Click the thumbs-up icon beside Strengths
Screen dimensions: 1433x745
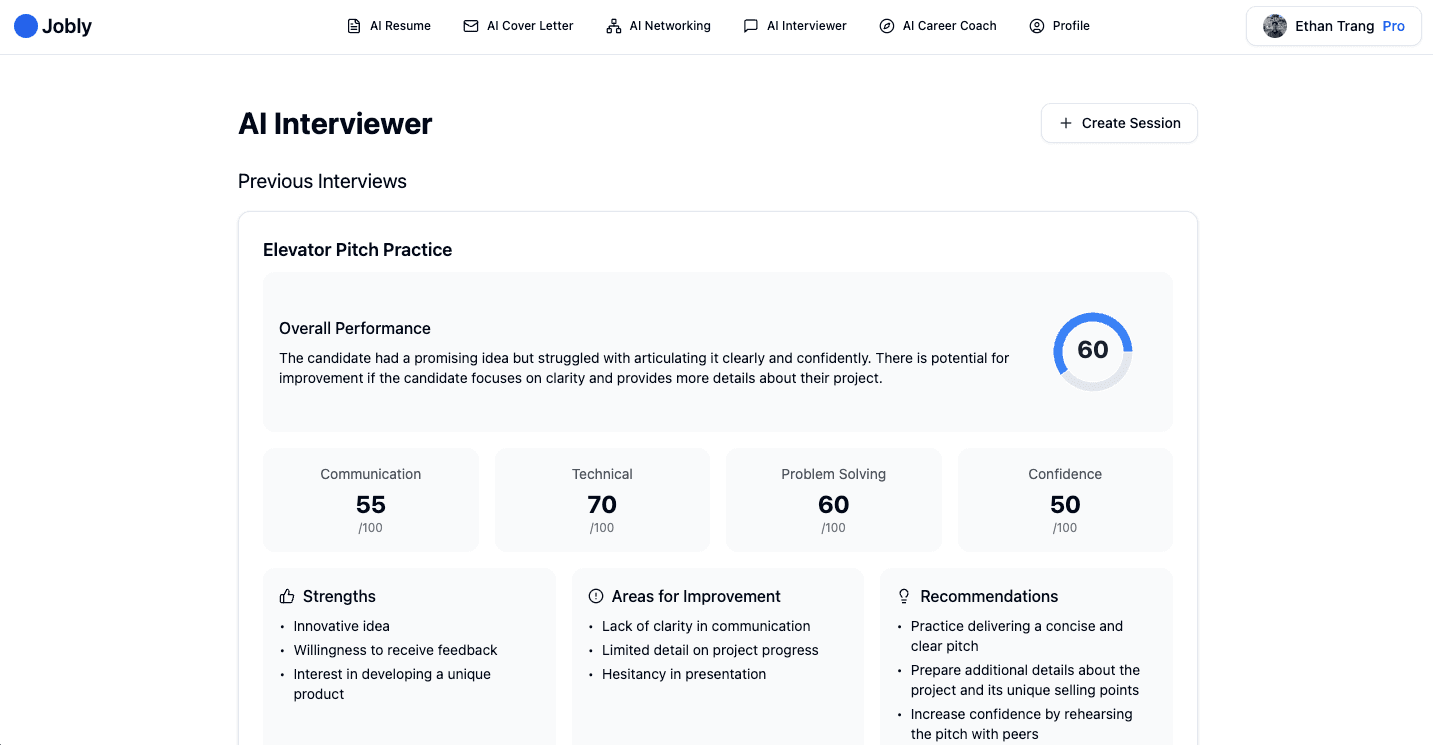(285, 595)
